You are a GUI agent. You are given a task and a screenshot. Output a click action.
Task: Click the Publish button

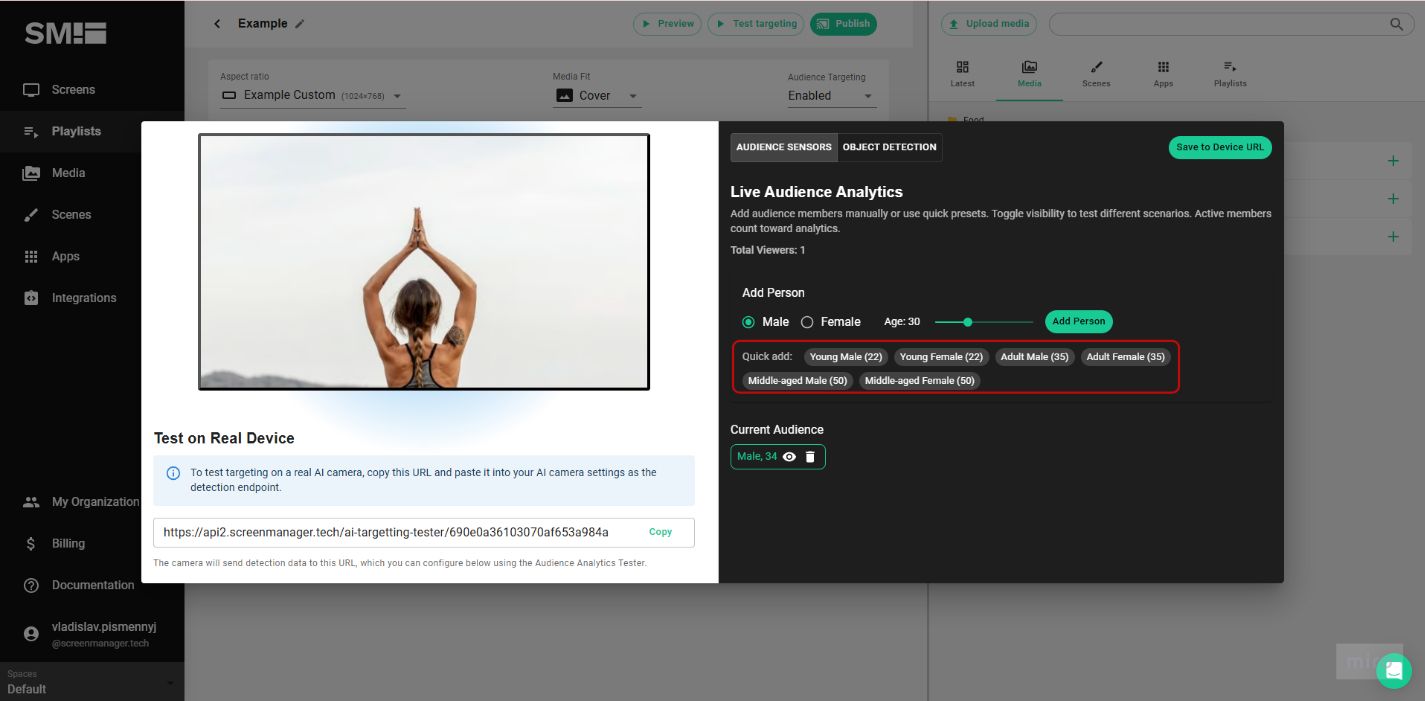coord(843,24)
